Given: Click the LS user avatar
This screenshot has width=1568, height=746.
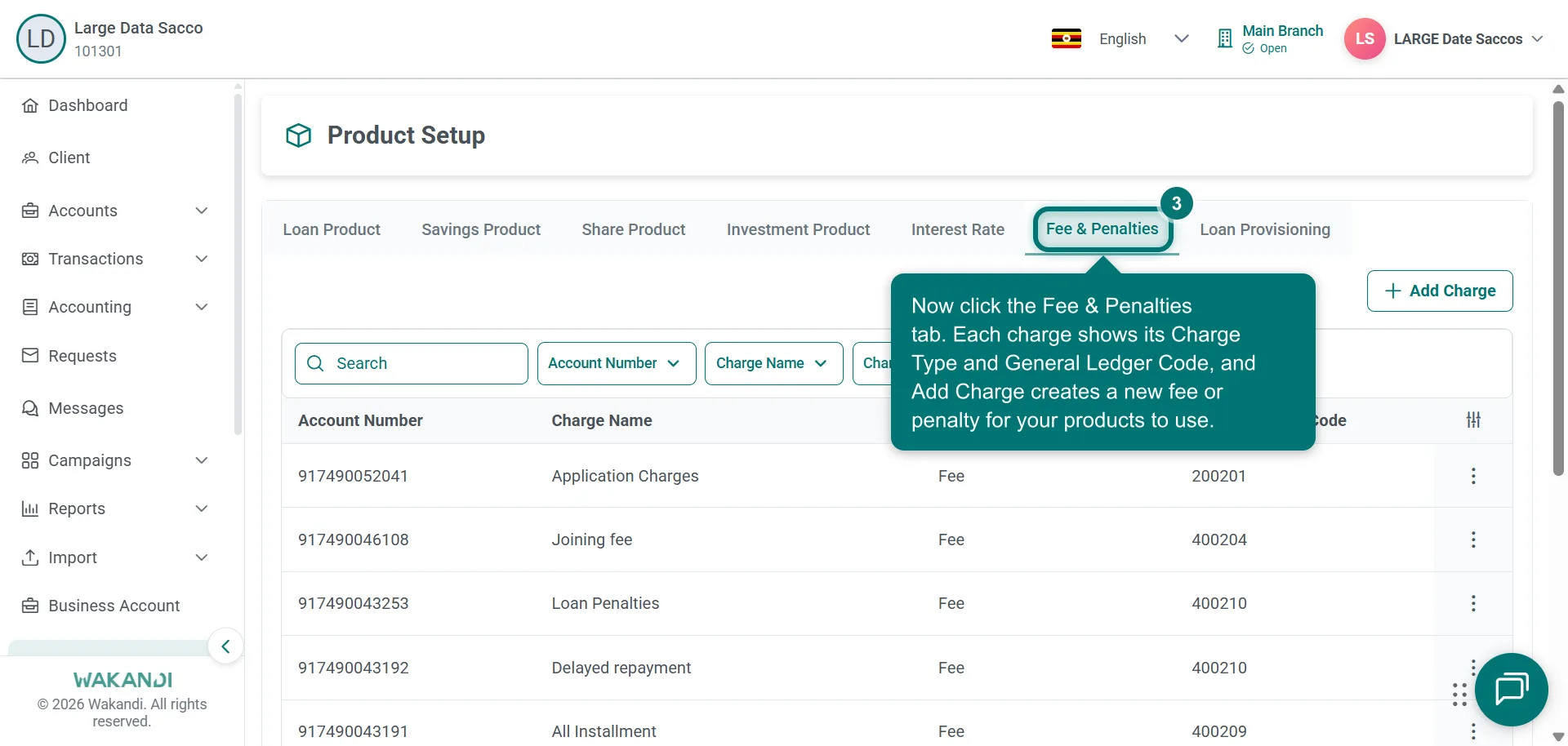Looking at the screenshot, I should click(1365, 38).
